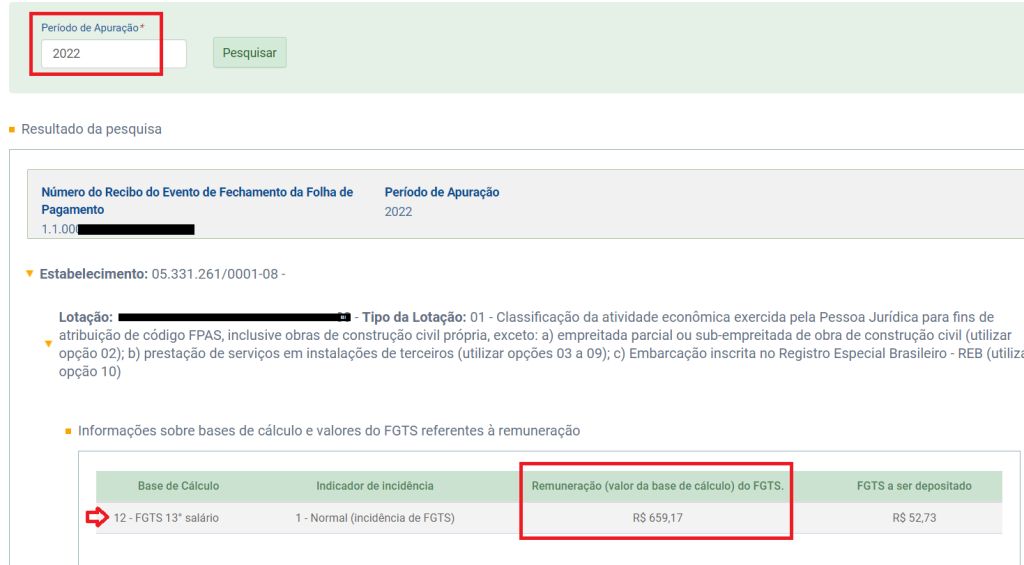Click the R$ 52,73 deposit value
Image resolution: width=1024 pixels, height=565 pixels.
tap(914, 517)
